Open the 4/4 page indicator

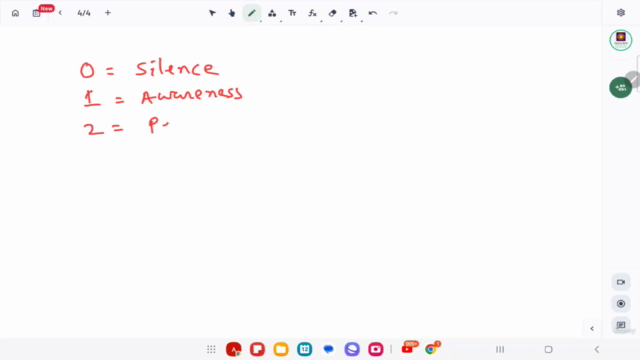tap(84, 13)
